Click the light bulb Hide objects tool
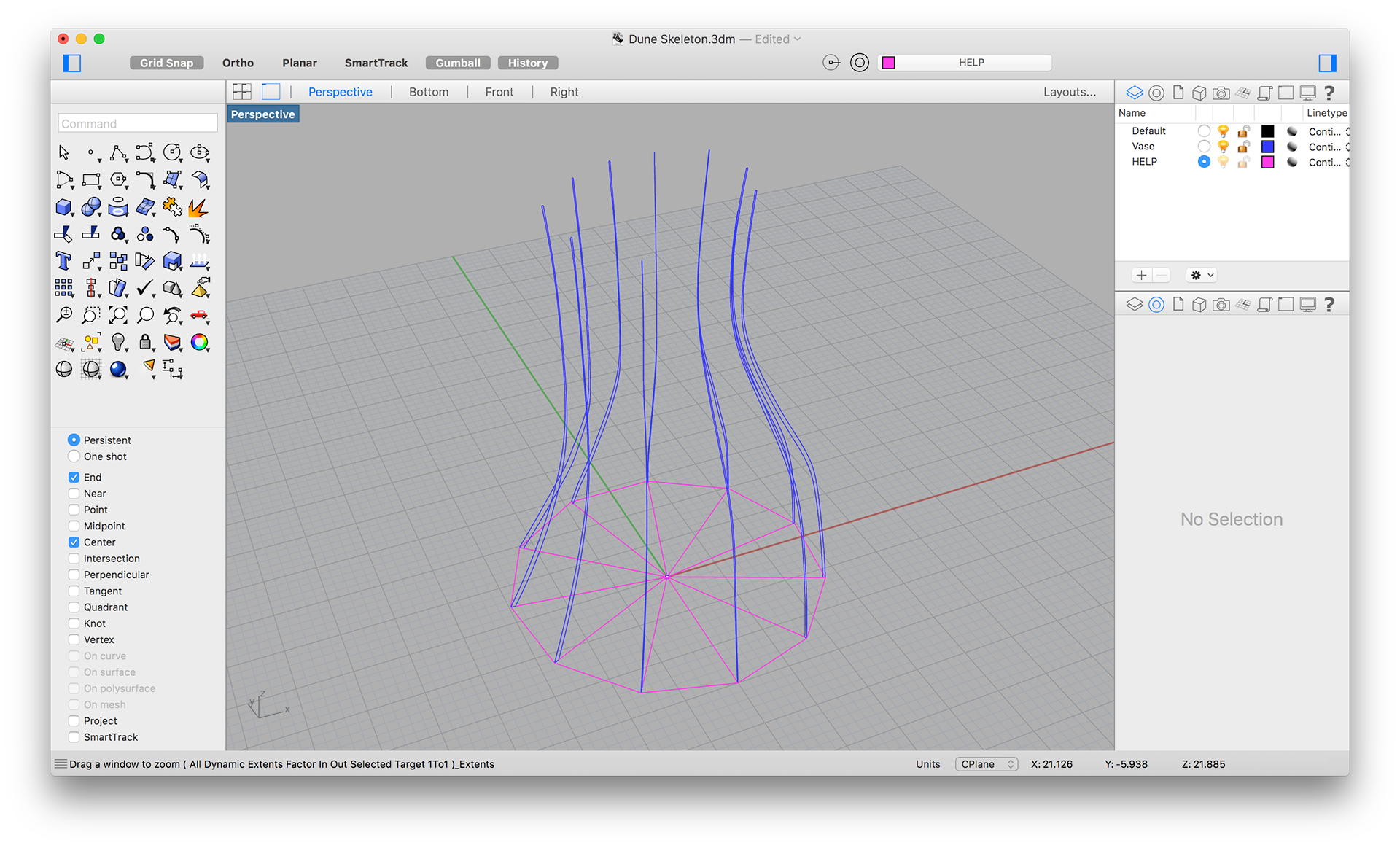 [118, 342]
